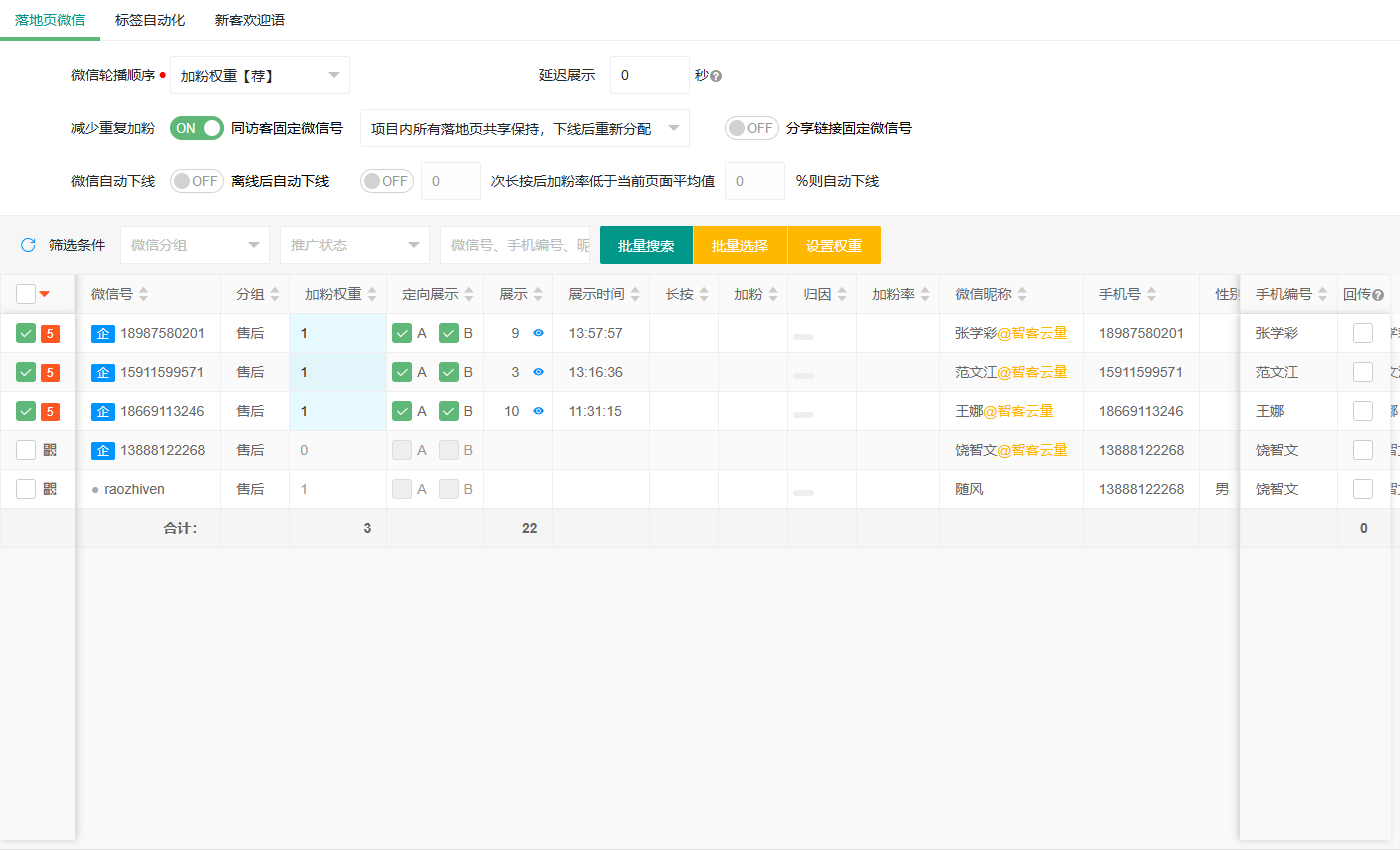Open the 微信分组 filter dropdown
Viewport: 1400px width, 850px height.
(x=195, y=245)
